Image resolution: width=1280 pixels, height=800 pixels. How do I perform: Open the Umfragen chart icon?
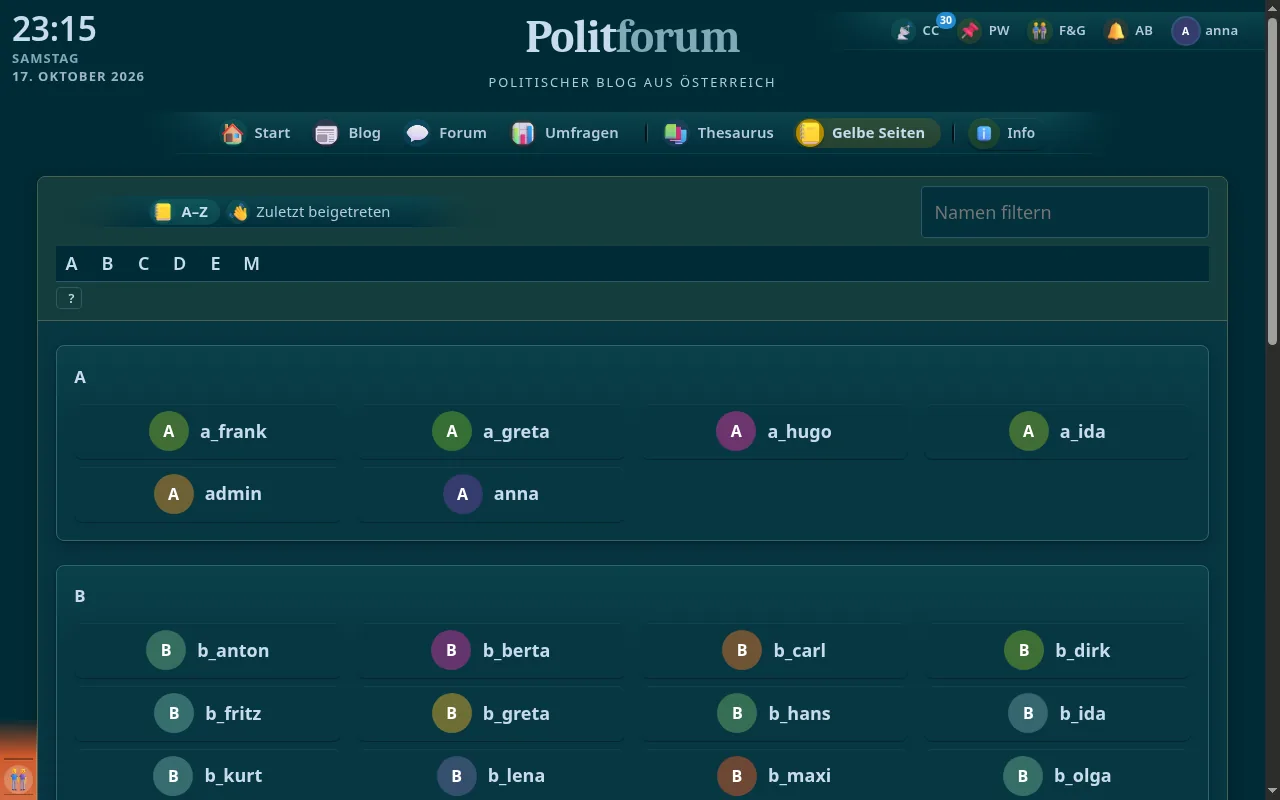tap(523, 133)
